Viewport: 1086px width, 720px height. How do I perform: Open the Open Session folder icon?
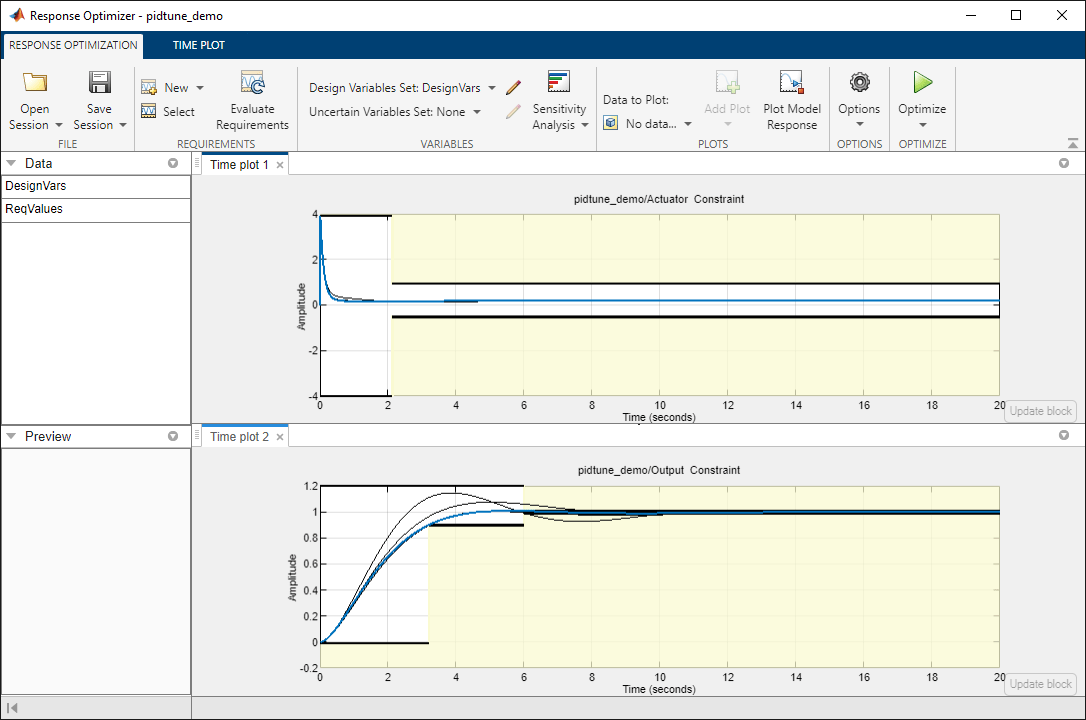35,83
